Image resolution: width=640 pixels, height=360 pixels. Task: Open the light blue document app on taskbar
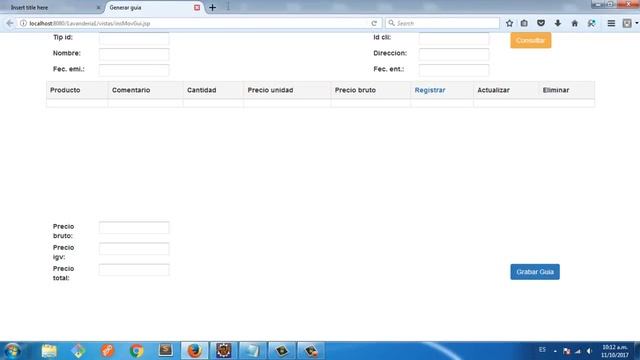(253, 351)
